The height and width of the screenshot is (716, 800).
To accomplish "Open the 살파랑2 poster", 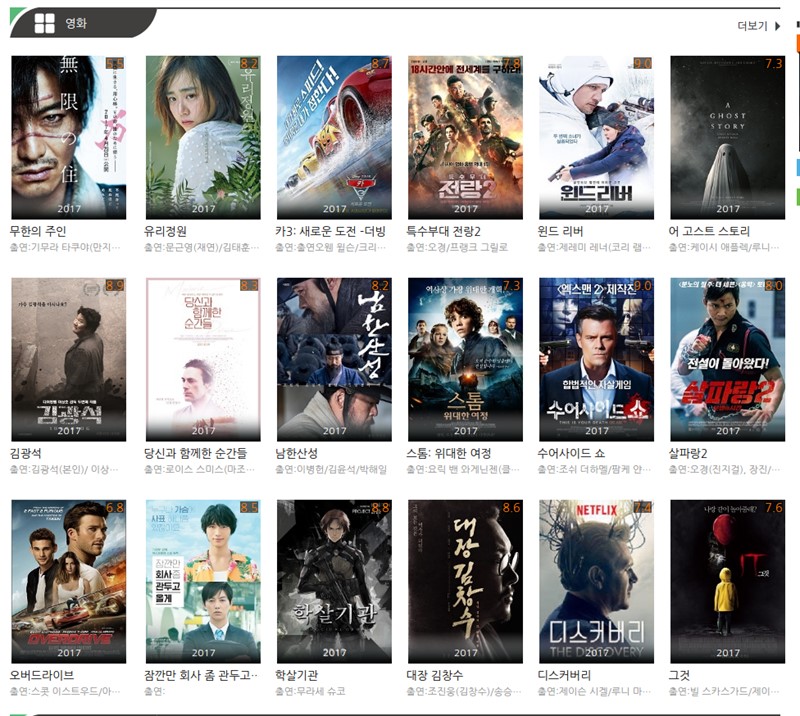I will click(x=728, y=359).
